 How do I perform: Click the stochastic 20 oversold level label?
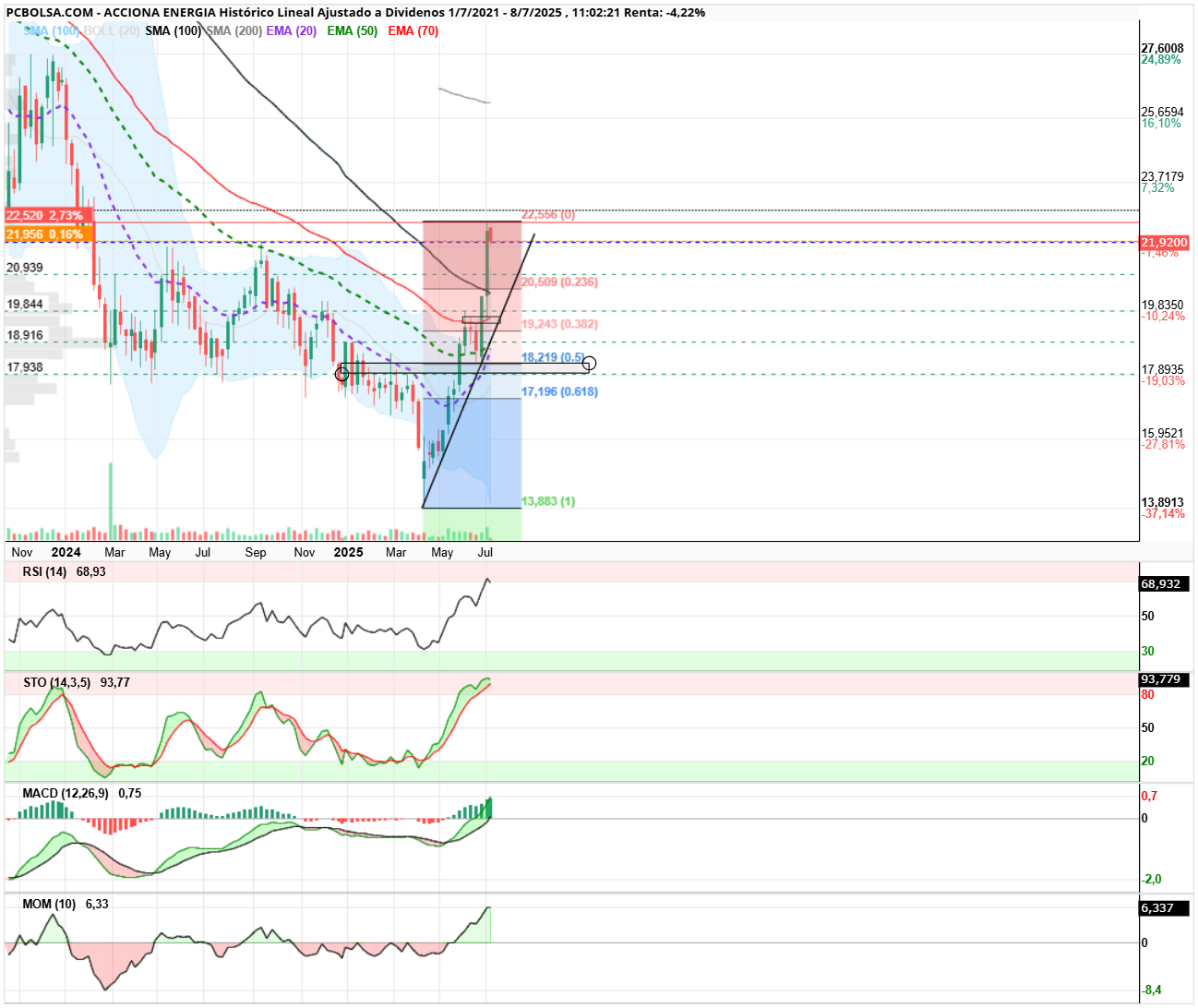(1147, 761)
